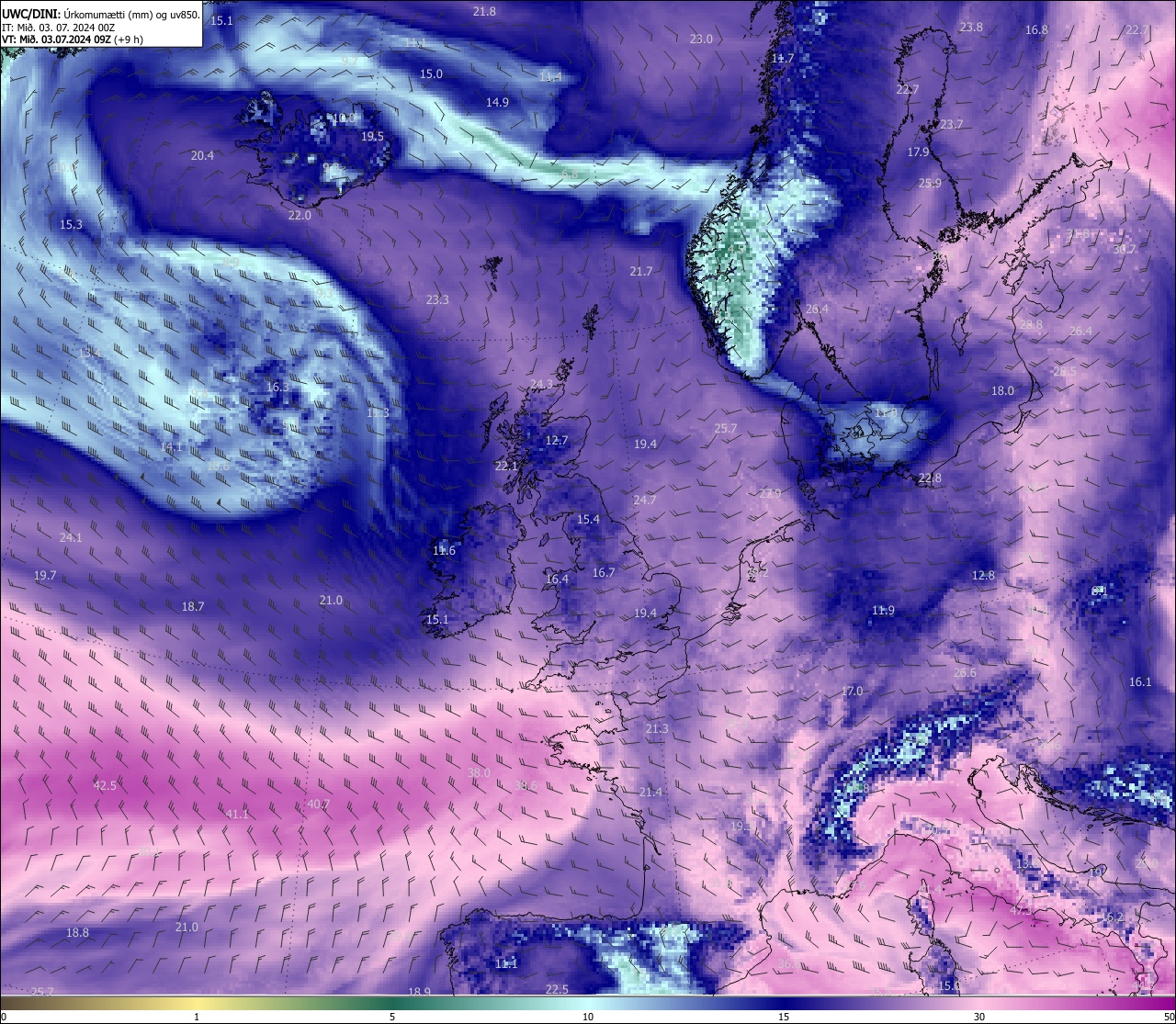The width and height of the screenshot is (1176, 1024).
Task: Select the 21.7 value near Shetland
Action: point(640,271)
